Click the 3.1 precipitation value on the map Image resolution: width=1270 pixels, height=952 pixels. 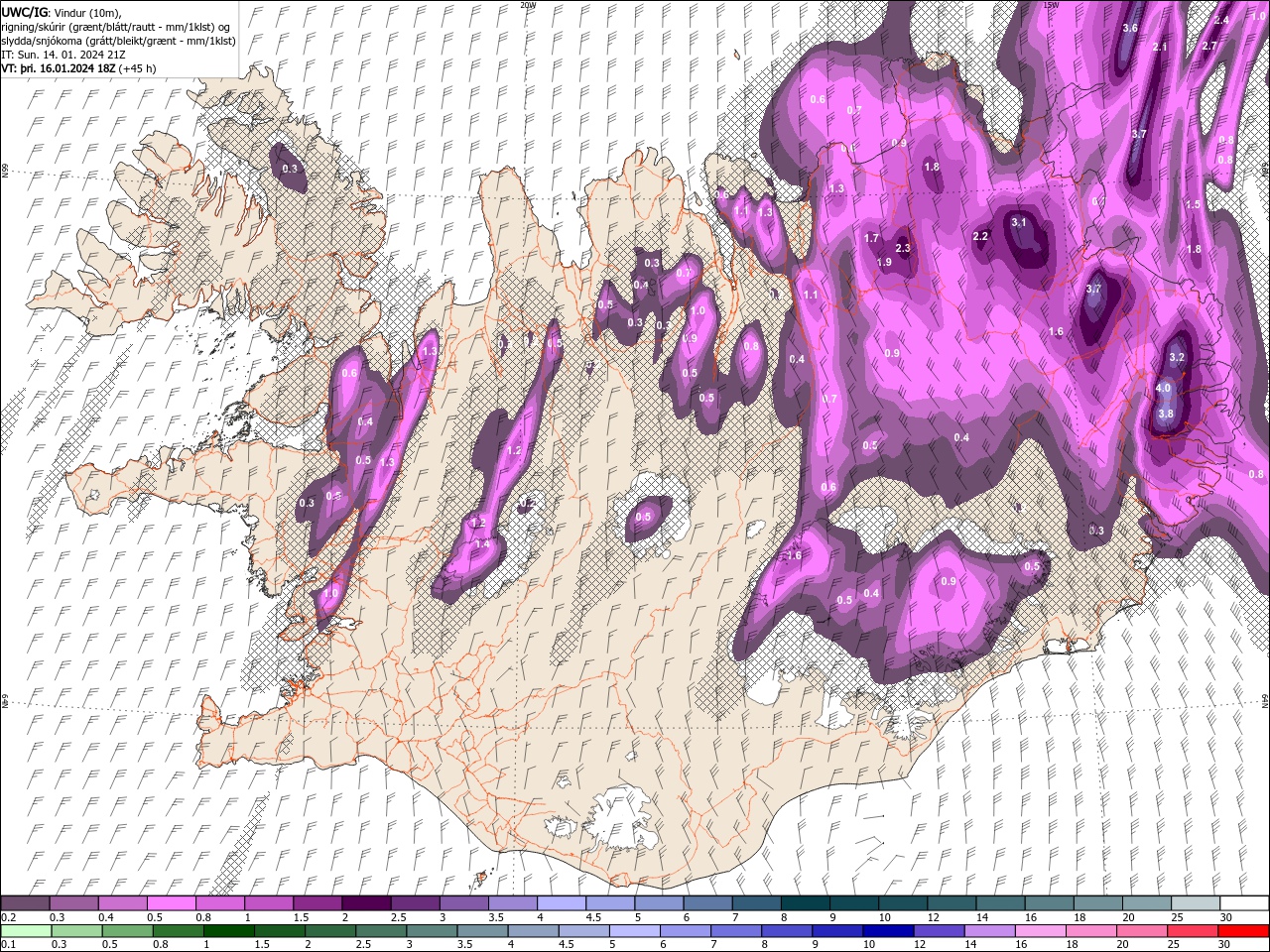1019,222
